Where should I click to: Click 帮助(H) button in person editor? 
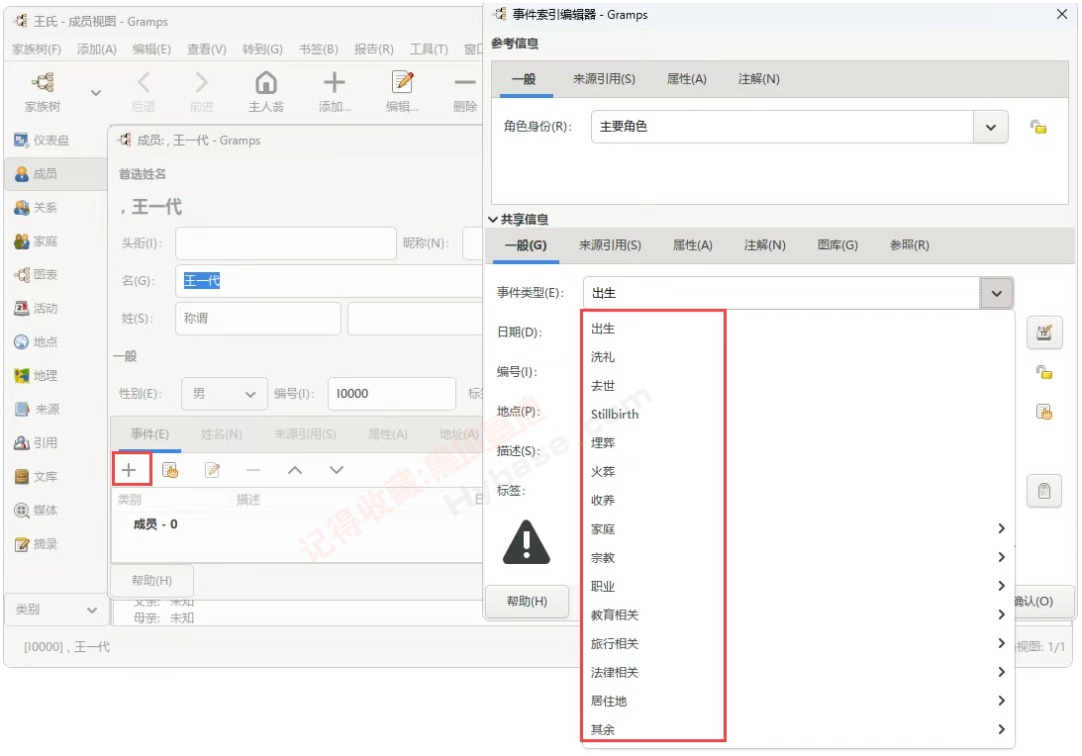[152, 581]
